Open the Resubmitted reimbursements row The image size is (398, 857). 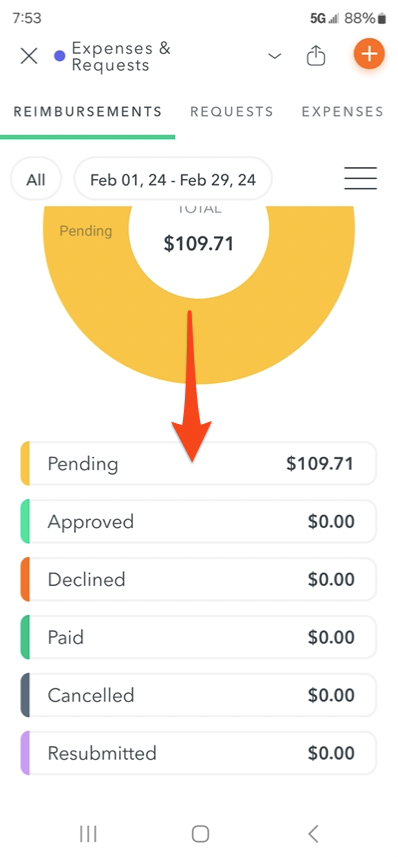tap(198, 753)
